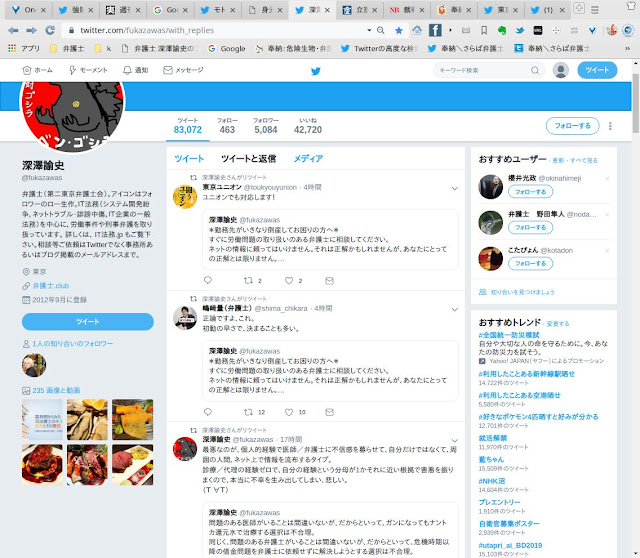
Task: Click the page vertical scrollbar thumb
Action: click(636, 103)
